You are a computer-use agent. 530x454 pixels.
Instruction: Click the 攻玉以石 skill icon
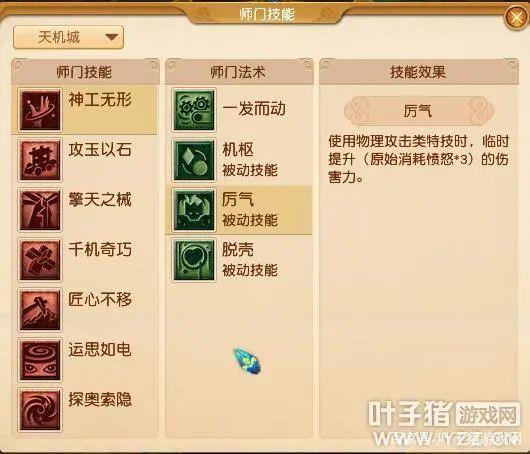40,160
